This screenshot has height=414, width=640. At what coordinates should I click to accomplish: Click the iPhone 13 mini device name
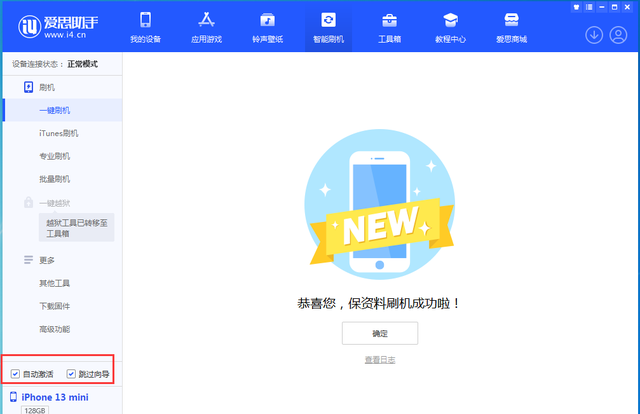[x=55, y=397]
